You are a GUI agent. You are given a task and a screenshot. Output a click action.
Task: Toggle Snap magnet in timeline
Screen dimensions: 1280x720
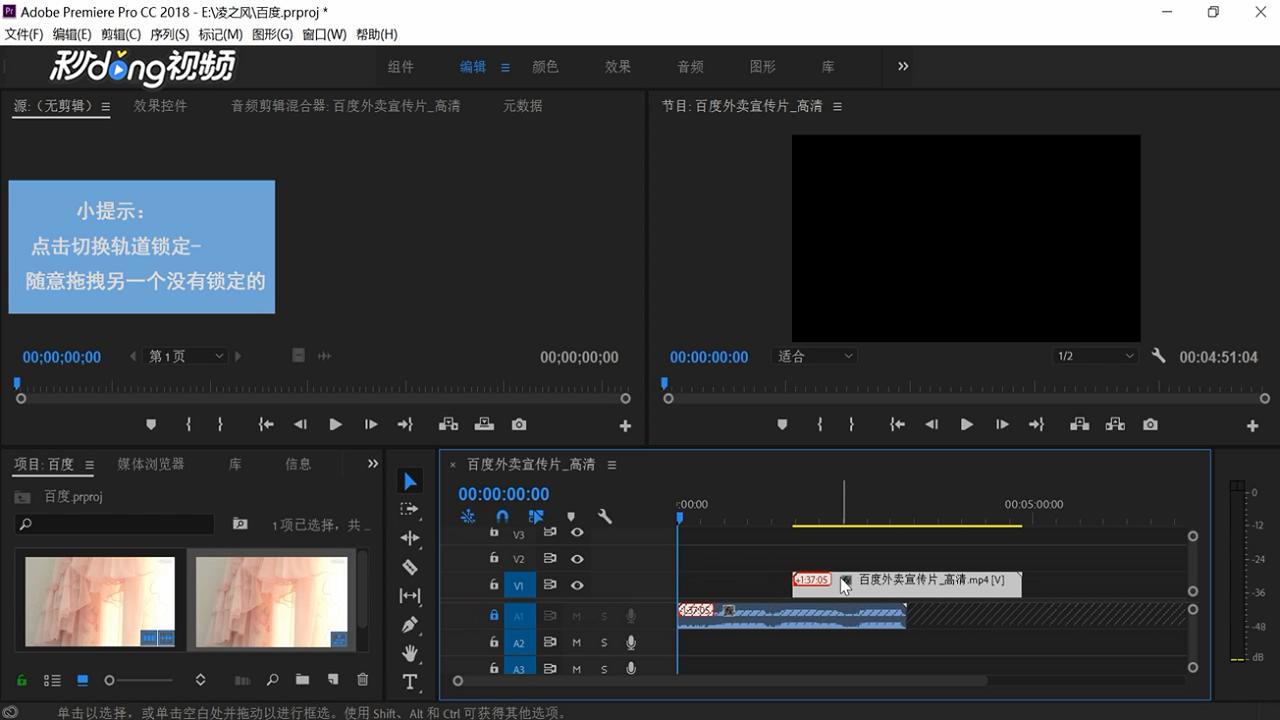[502, 517]
